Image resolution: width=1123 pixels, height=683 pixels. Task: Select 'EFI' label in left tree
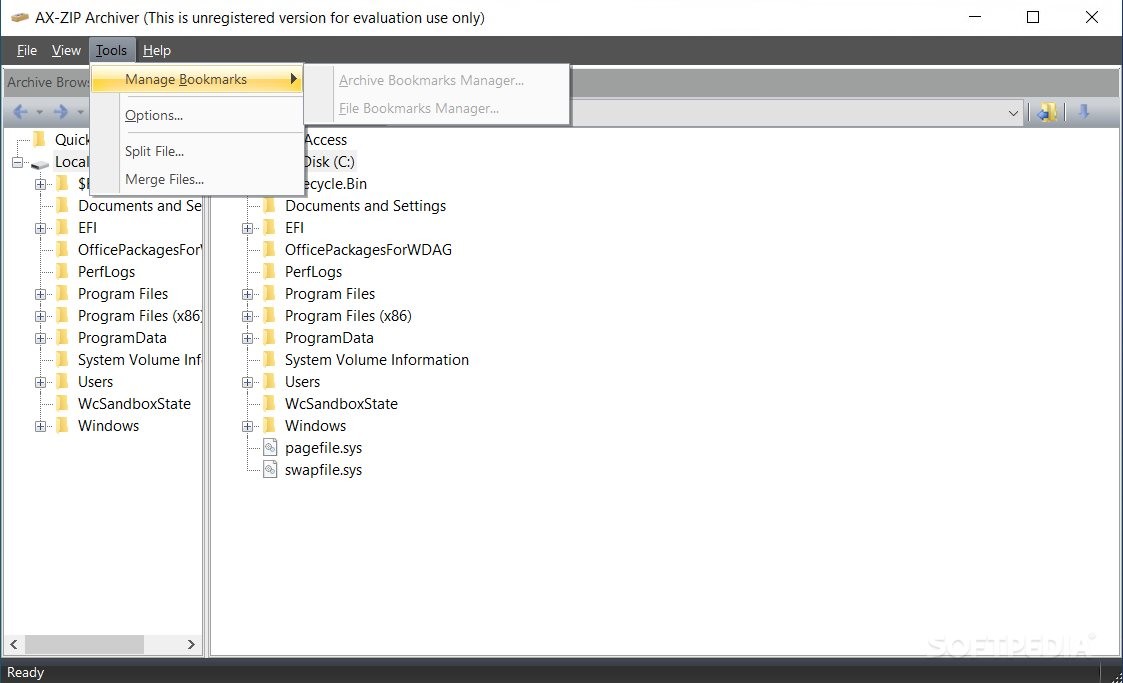point(87,228)
